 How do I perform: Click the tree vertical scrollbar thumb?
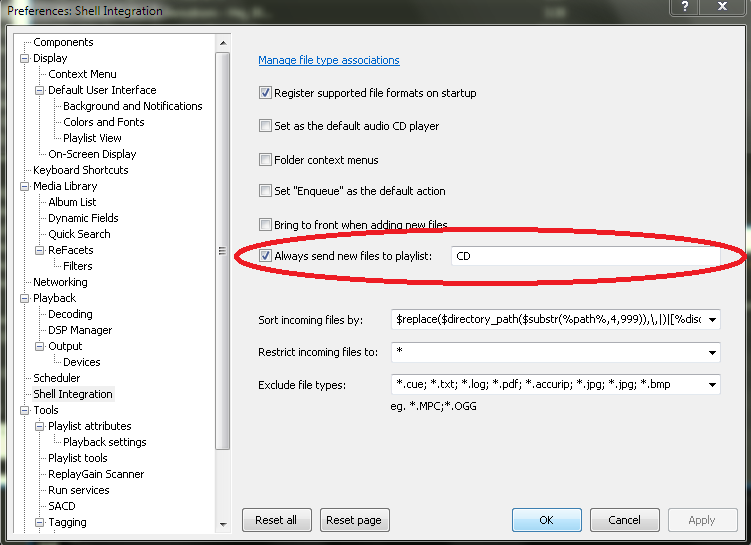[x=223, y=251]
